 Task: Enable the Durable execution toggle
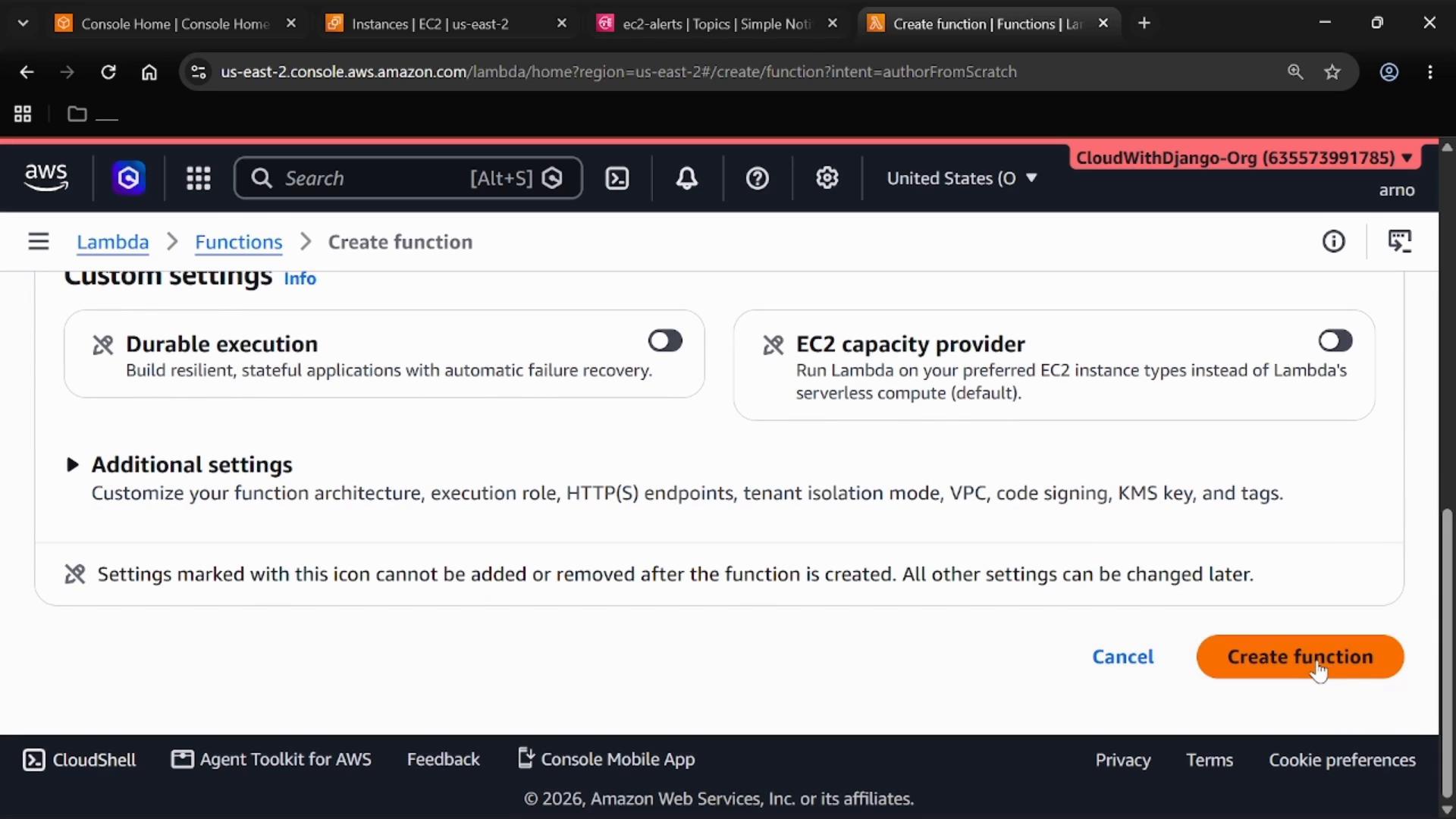pos(665,341)
